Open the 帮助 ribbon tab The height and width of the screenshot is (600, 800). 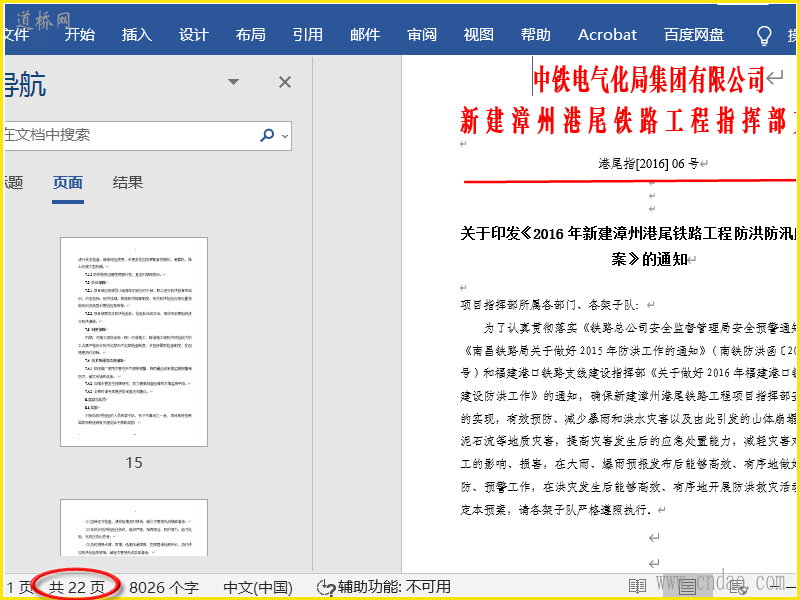click(536, 35)
